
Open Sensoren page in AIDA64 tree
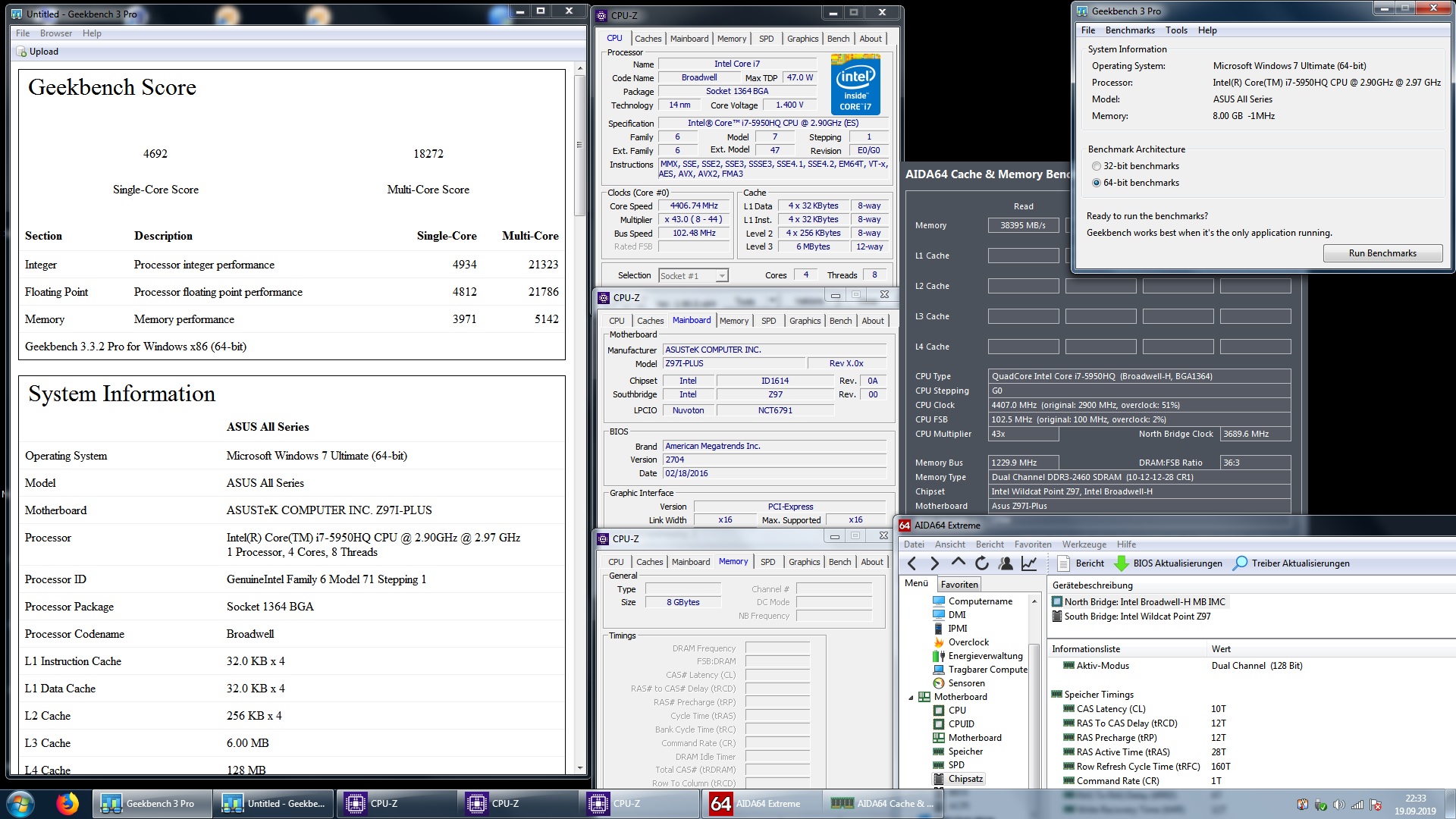point(958,682)
